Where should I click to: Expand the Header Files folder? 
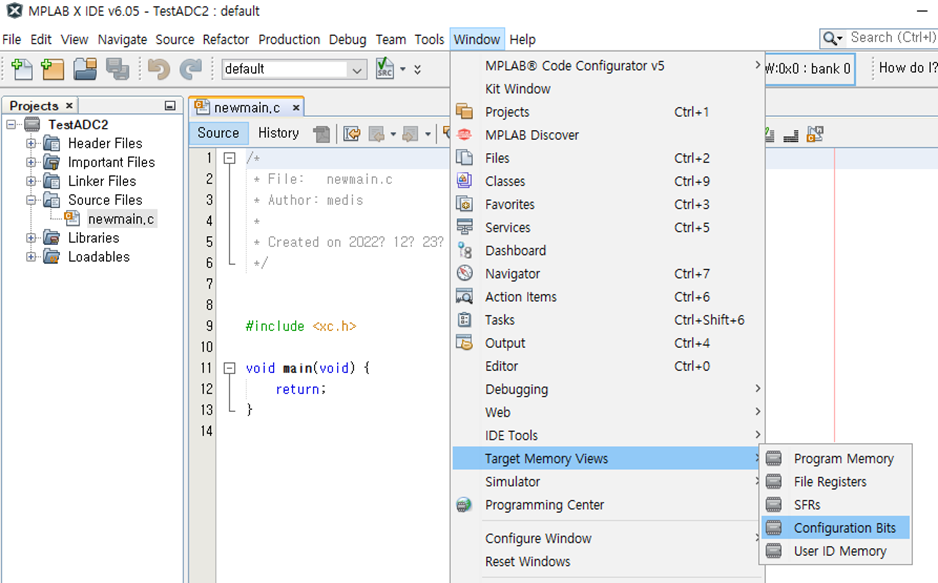[x=31, y=144]
